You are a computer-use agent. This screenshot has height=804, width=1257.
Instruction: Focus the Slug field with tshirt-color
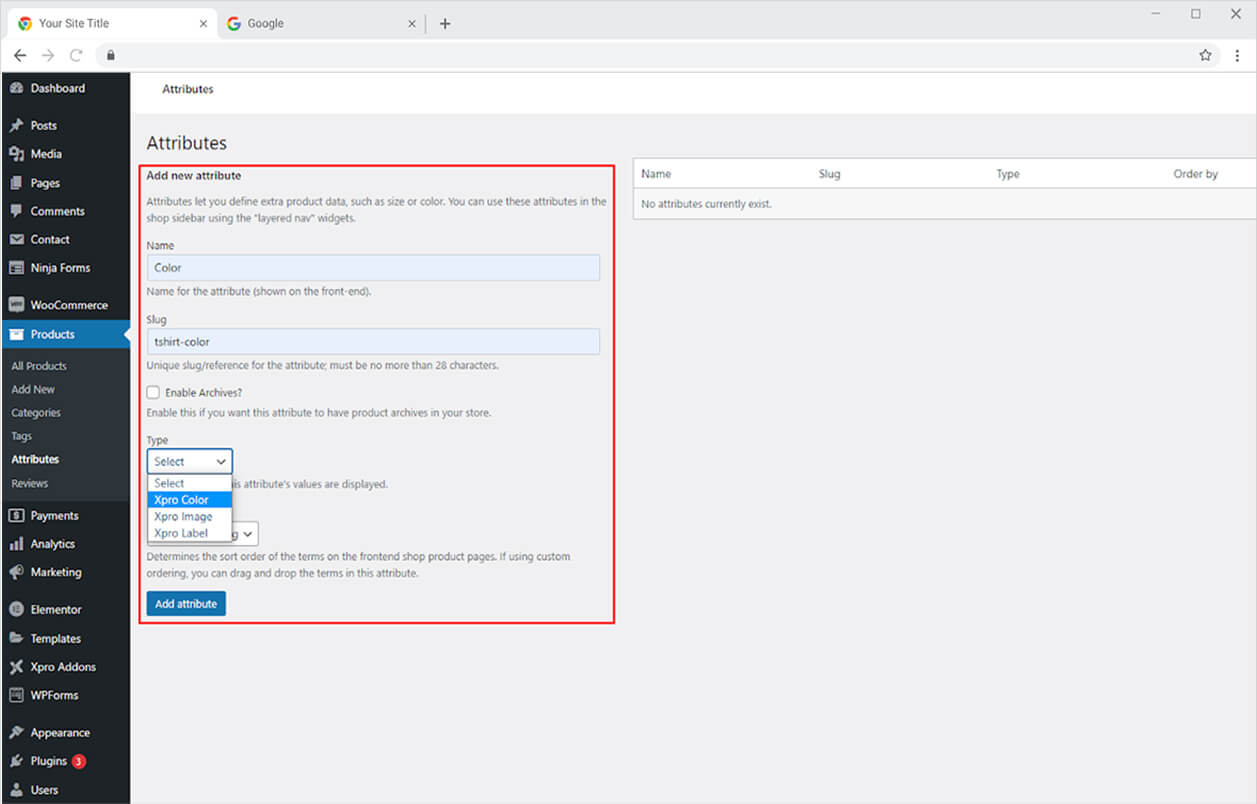[x=373, y=342]
